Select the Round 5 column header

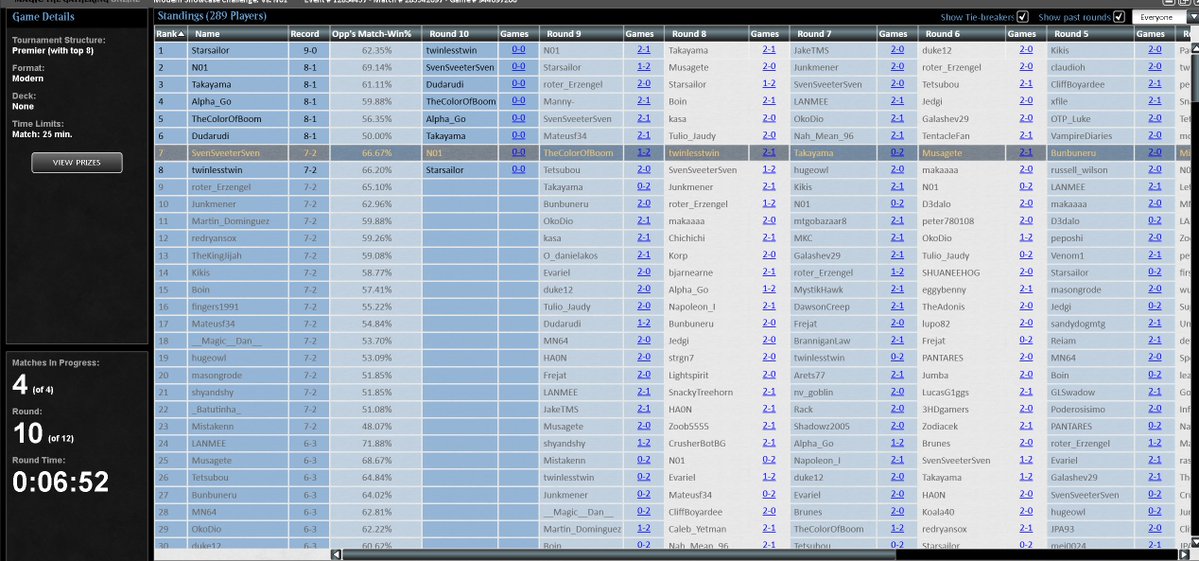click(x=1089, y=34)
